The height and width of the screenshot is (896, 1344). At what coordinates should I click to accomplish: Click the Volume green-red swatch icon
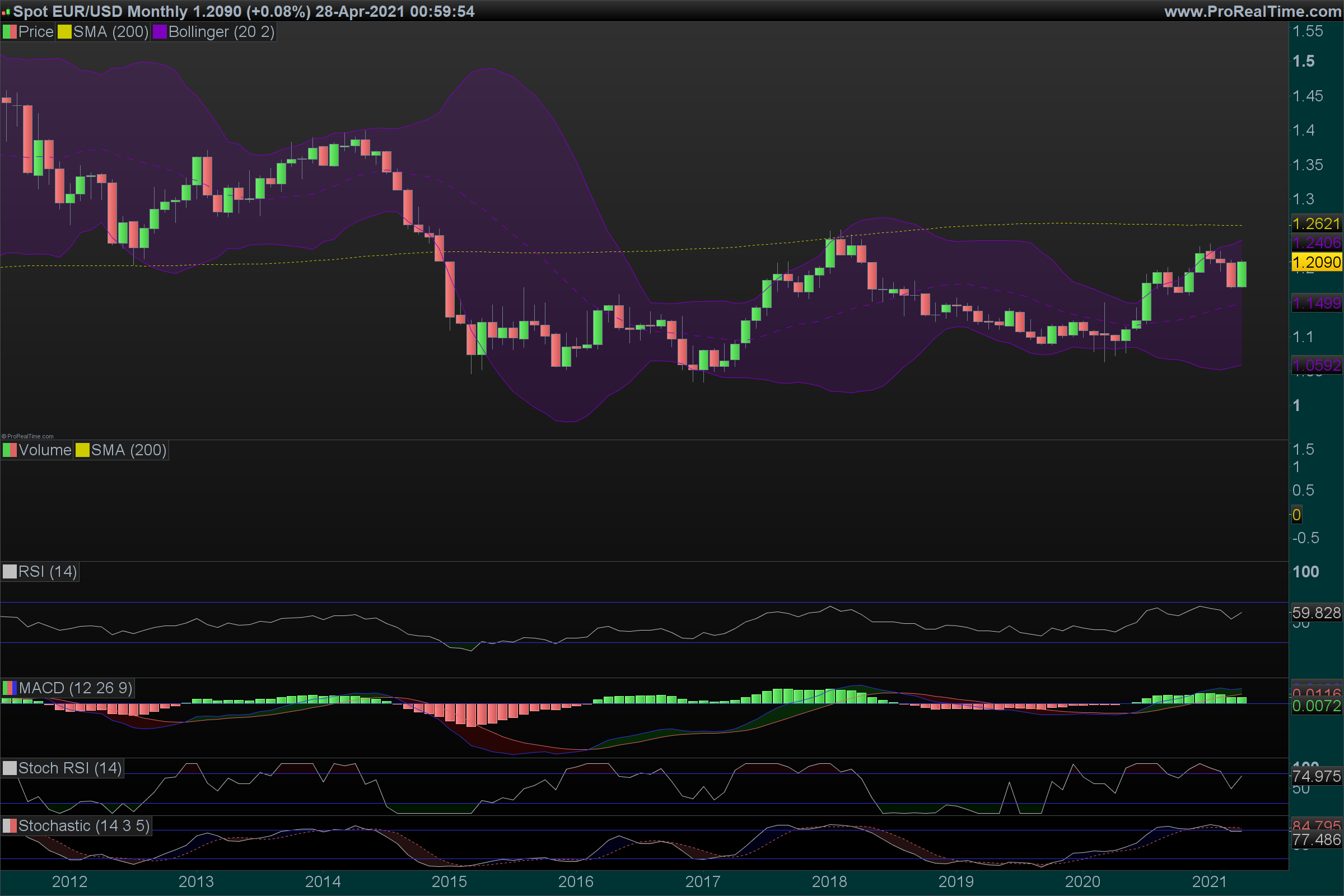[x=10, y=450]
